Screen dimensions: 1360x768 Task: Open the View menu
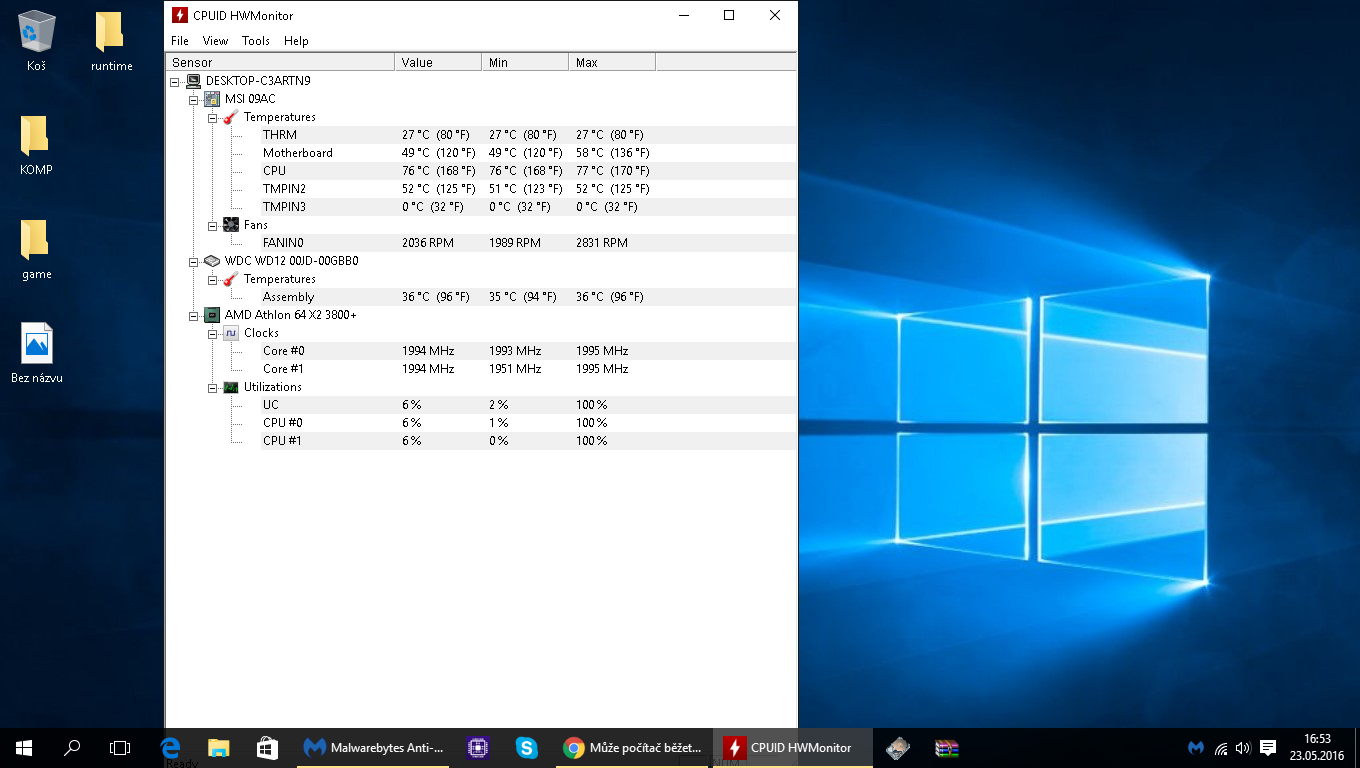(215, 41)
